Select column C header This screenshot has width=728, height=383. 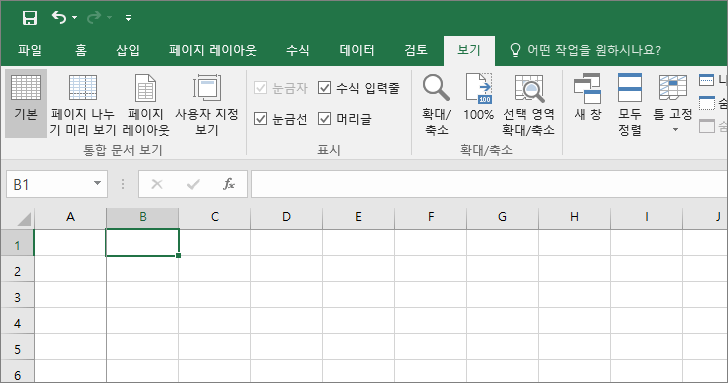(x=214, y=217)
